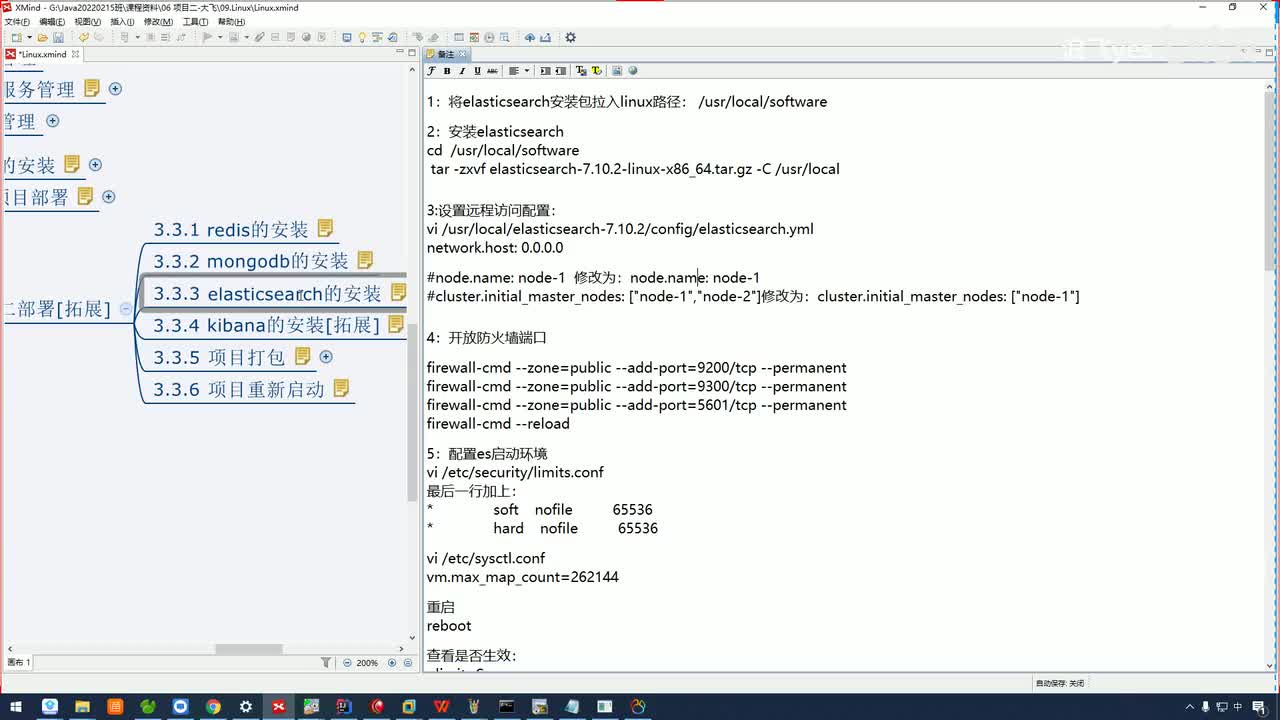
Task: Click the open file folder icon
Action: click(x=43, y=38)
